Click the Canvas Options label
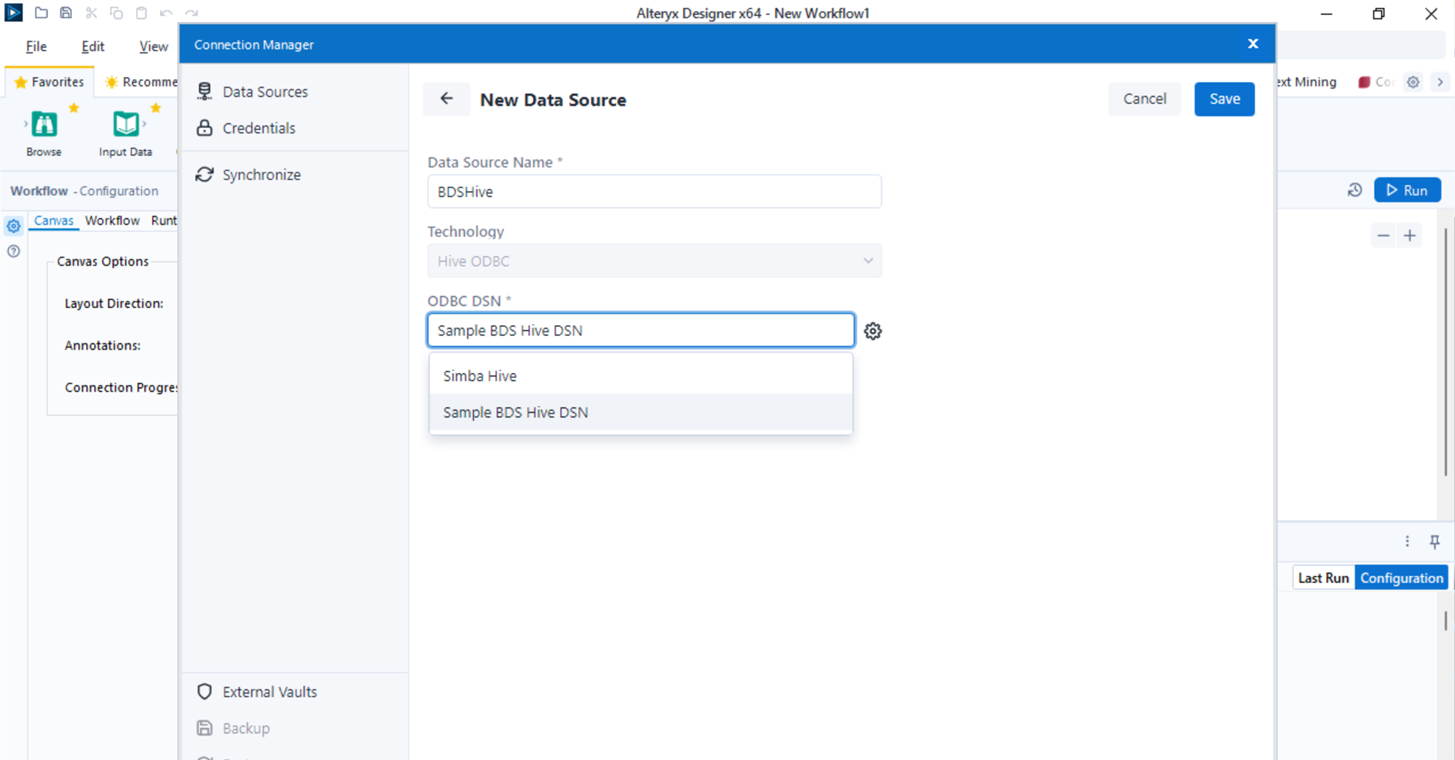The width and height of the screenshot is (1455, 760). (103, 261)
